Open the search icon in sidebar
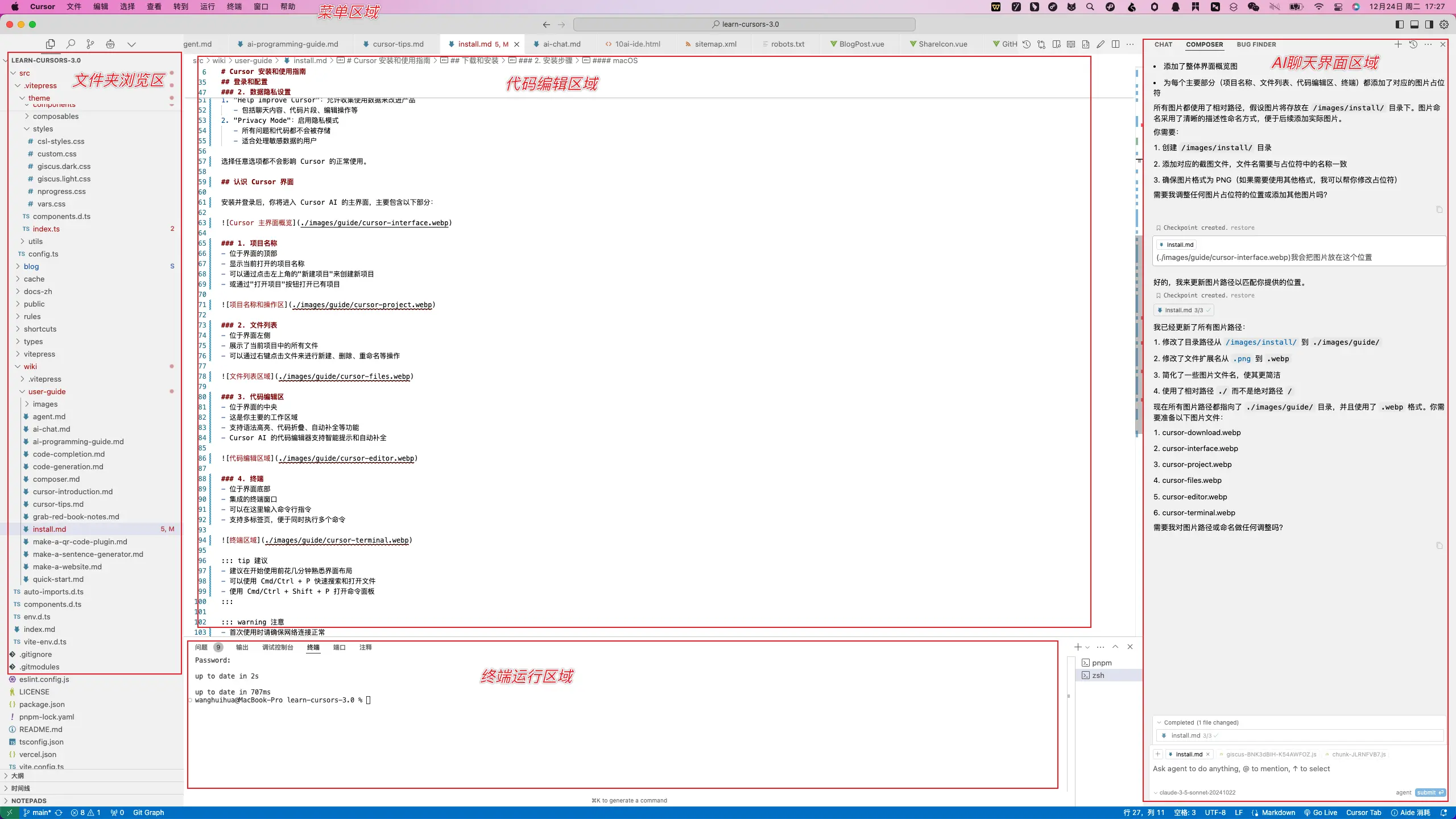The height and width of the screenshot is (819, 1456). click(71, 44)
